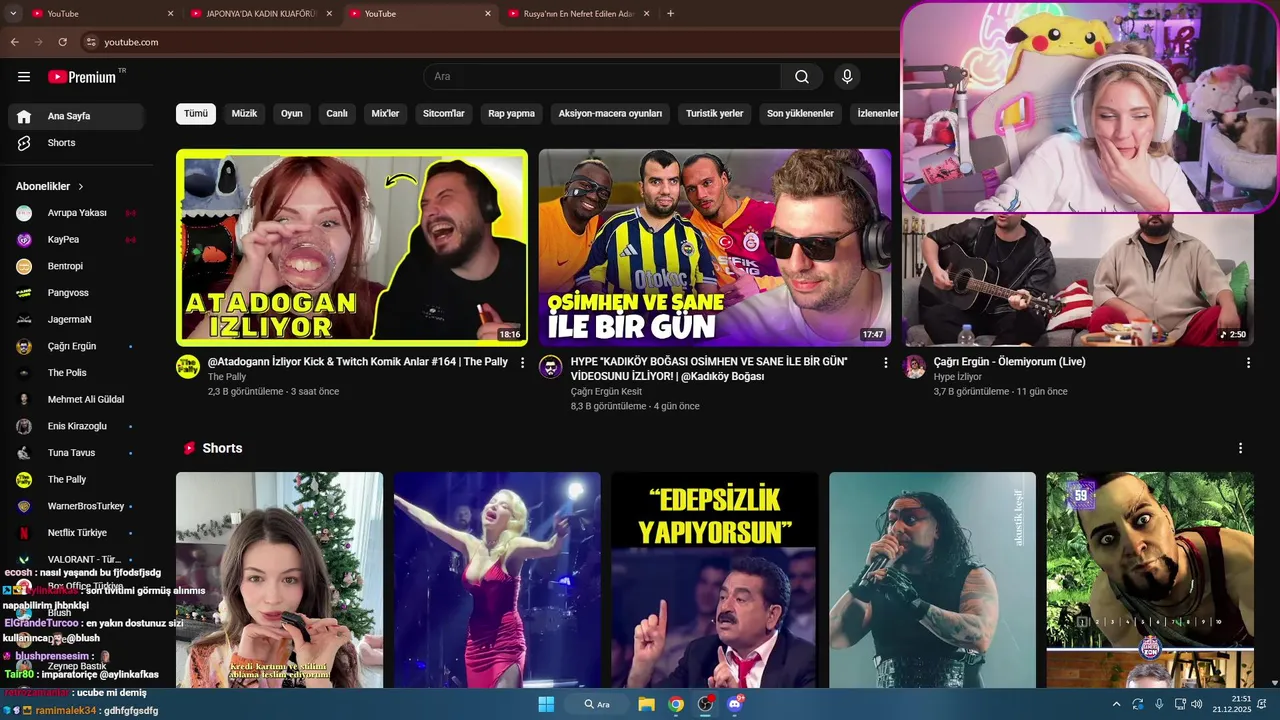Open Google Chrome from taskbar

(x=676, y=704)
